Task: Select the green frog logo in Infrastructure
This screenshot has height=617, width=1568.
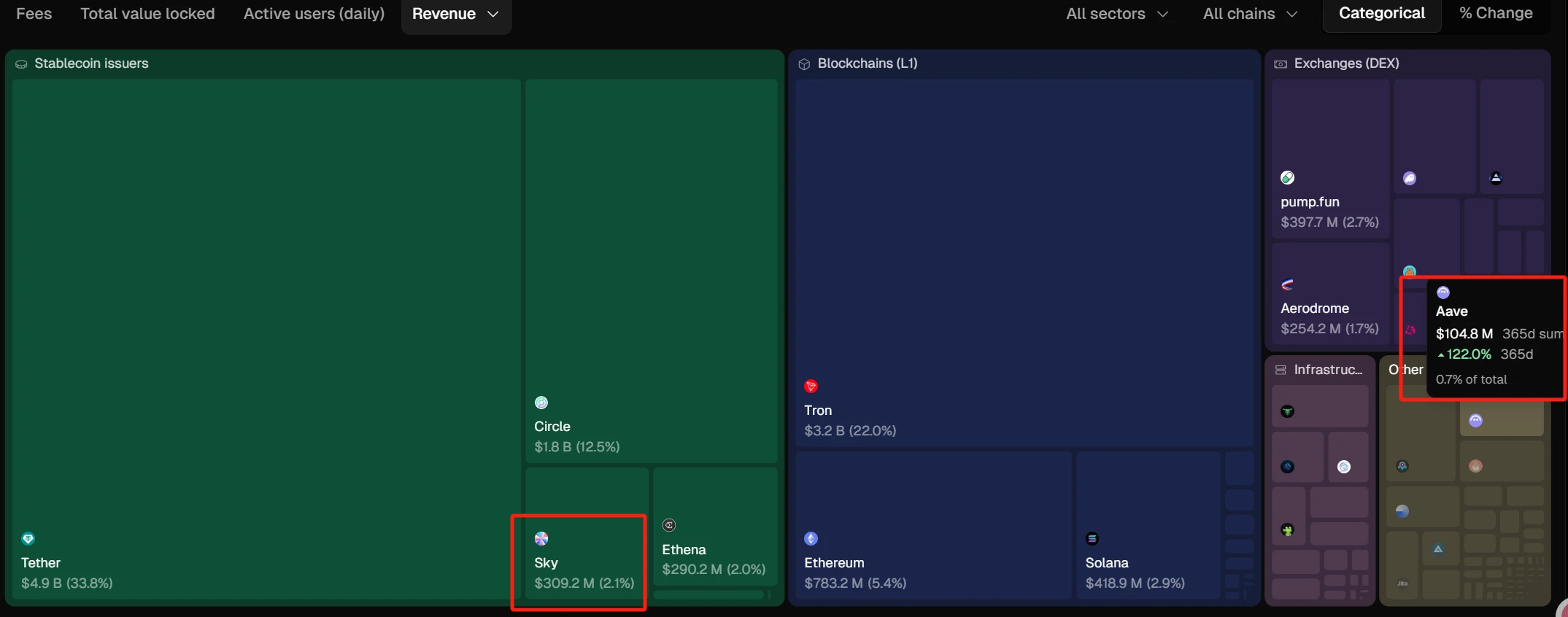Action: pyautogui.click(x=1288, y=530)
